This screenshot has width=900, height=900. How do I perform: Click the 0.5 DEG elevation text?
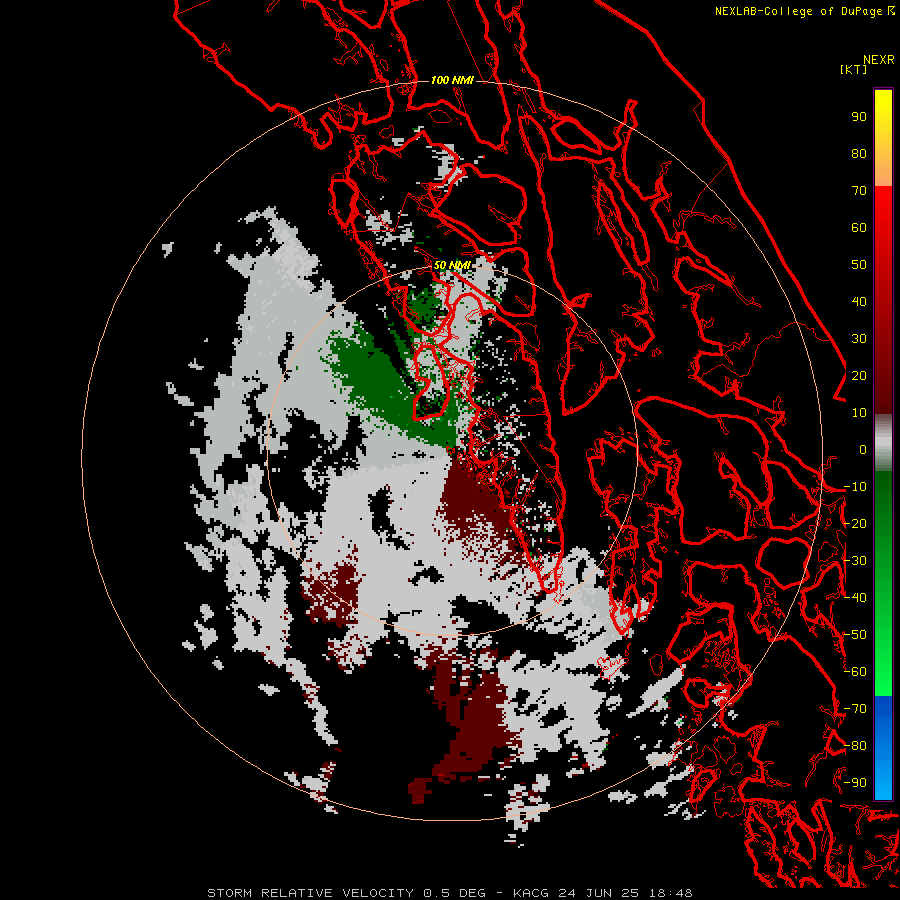pyautogui.click(x=455, y=893)
